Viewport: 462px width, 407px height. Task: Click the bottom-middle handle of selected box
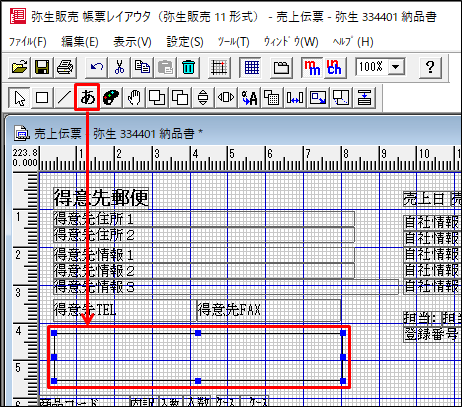click(198, 381)
